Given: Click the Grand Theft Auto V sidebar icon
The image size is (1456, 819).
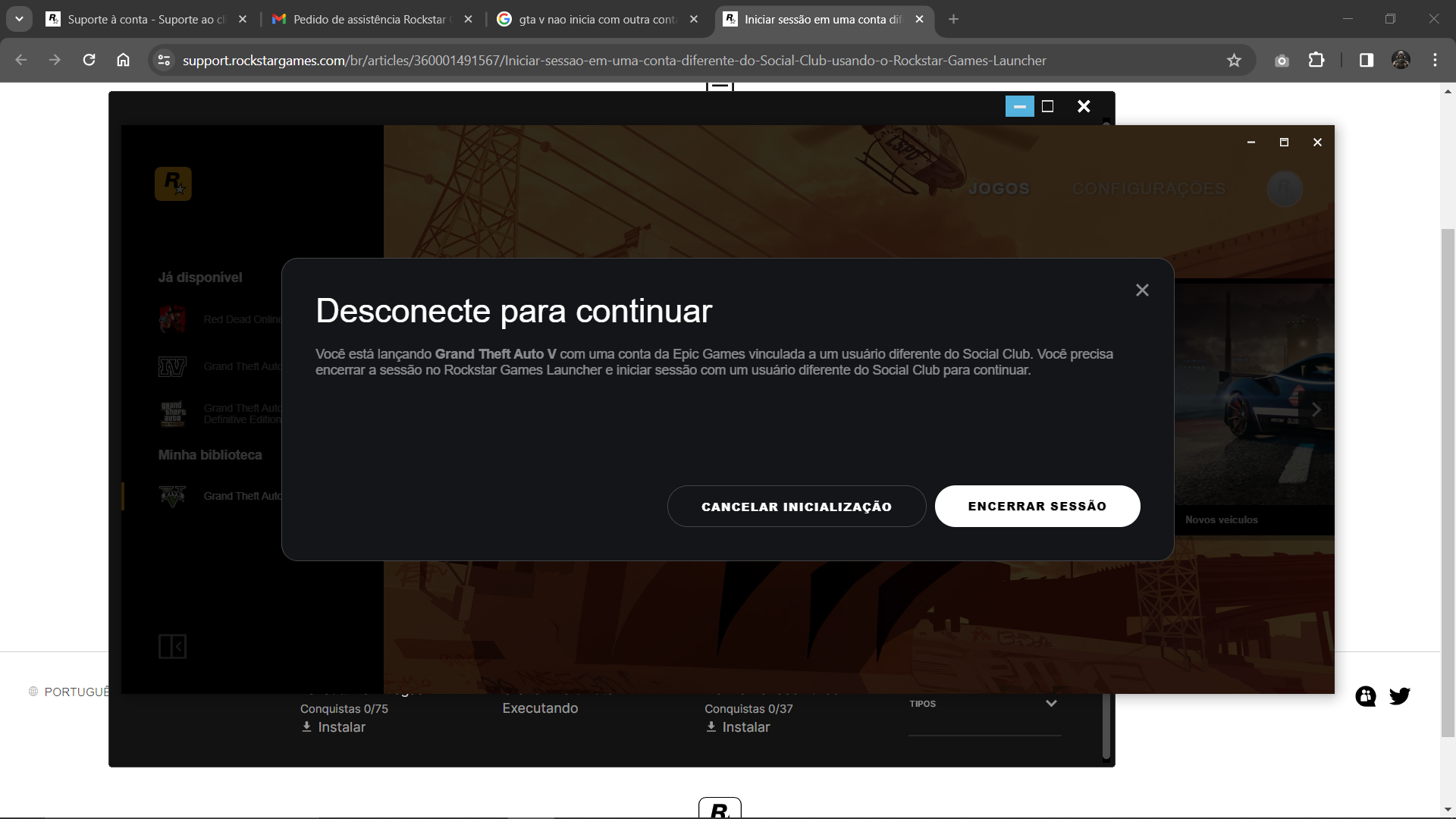Looking at the screenshot, I should (172, 496).
